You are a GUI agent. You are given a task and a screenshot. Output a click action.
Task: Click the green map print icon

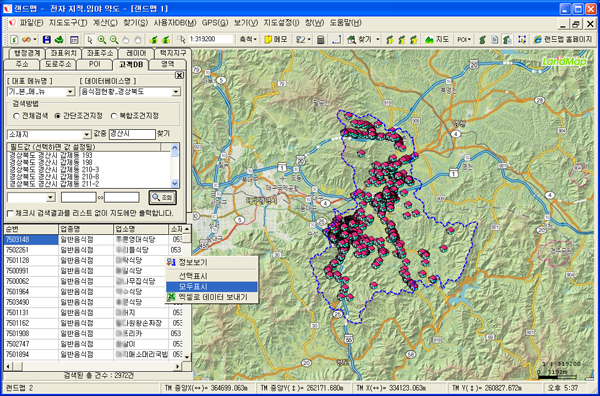coord(59,39)
